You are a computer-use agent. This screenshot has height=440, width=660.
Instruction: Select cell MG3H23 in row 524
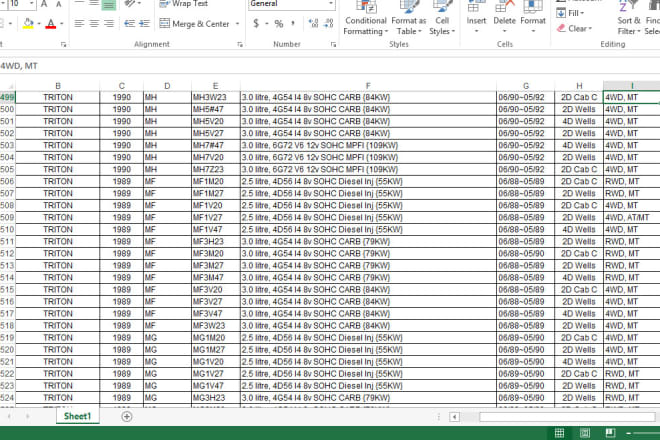[x=216, y=398]
